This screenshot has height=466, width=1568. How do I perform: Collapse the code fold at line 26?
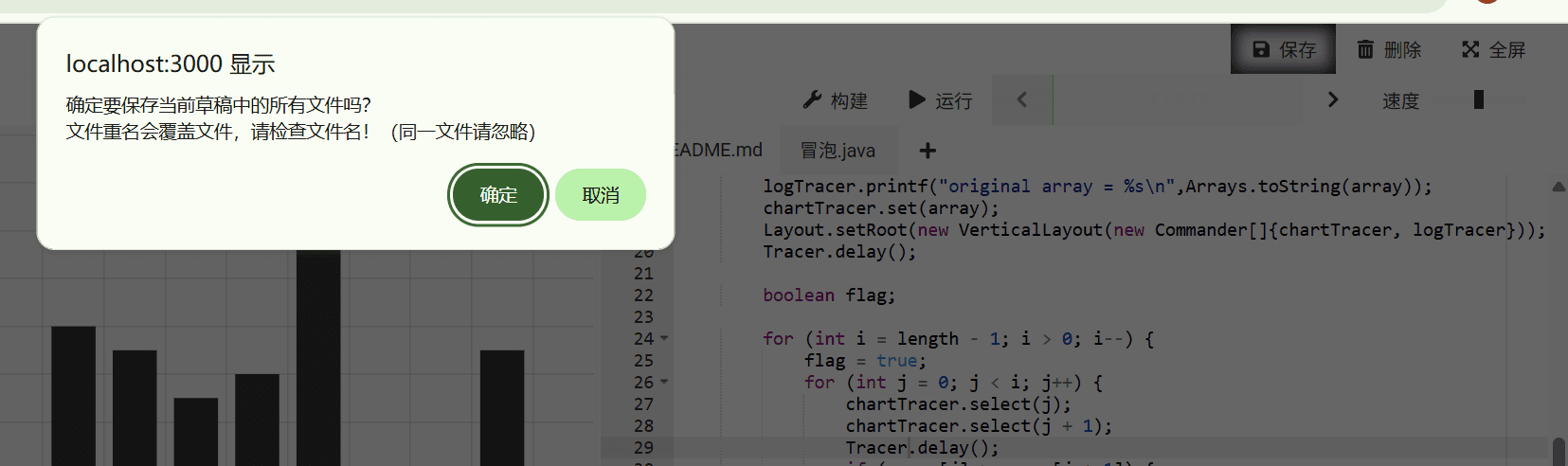coord(664,383)
